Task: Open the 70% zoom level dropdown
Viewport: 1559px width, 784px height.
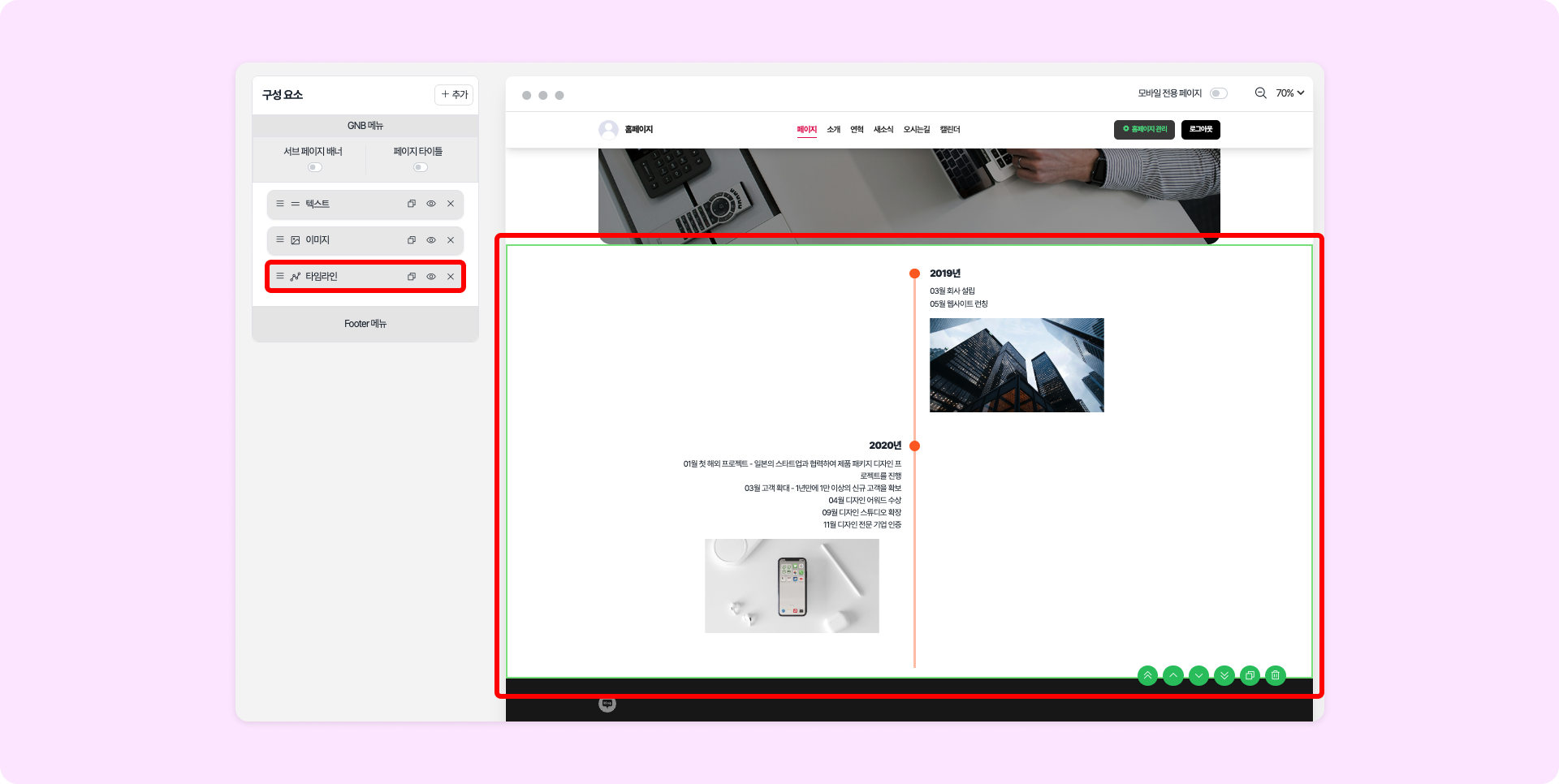Action: tap(1289, 93)
